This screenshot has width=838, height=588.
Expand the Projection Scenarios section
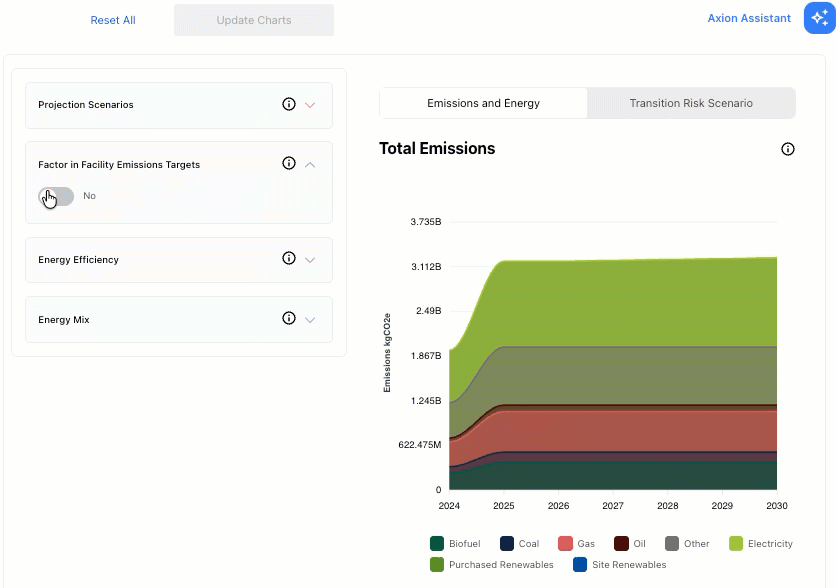pos(310,105)
